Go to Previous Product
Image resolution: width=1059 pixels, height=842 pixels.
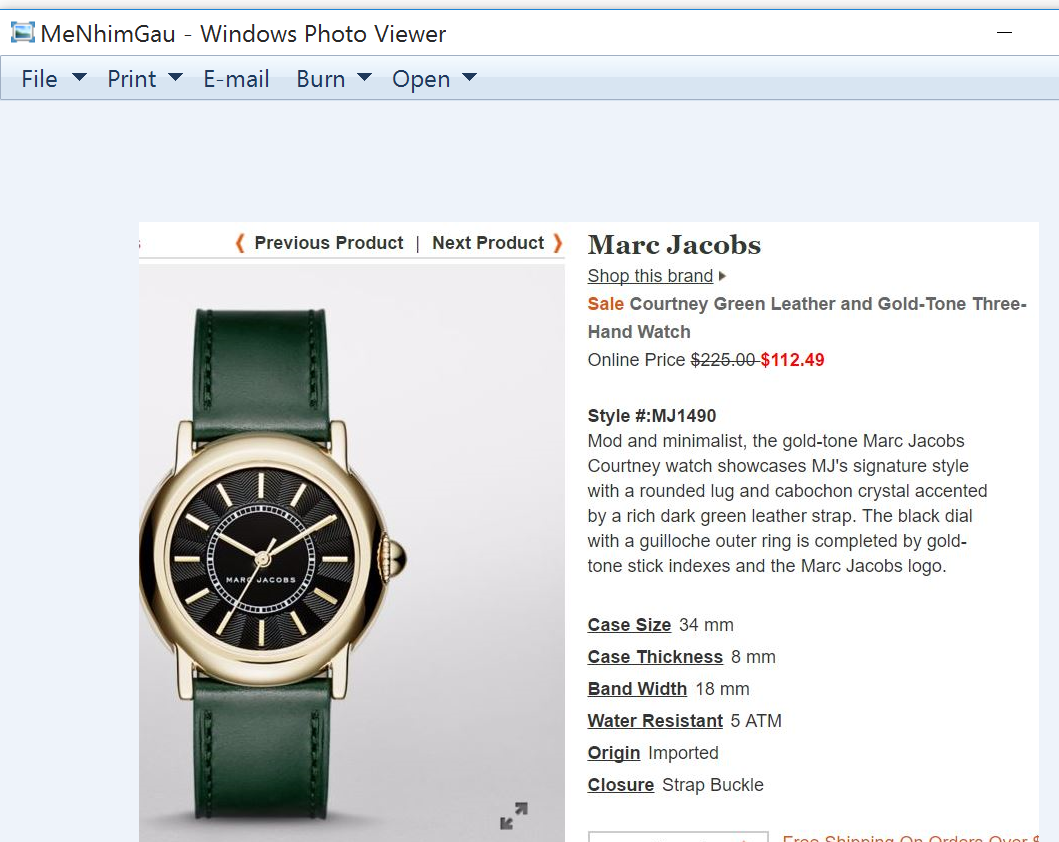329,243
